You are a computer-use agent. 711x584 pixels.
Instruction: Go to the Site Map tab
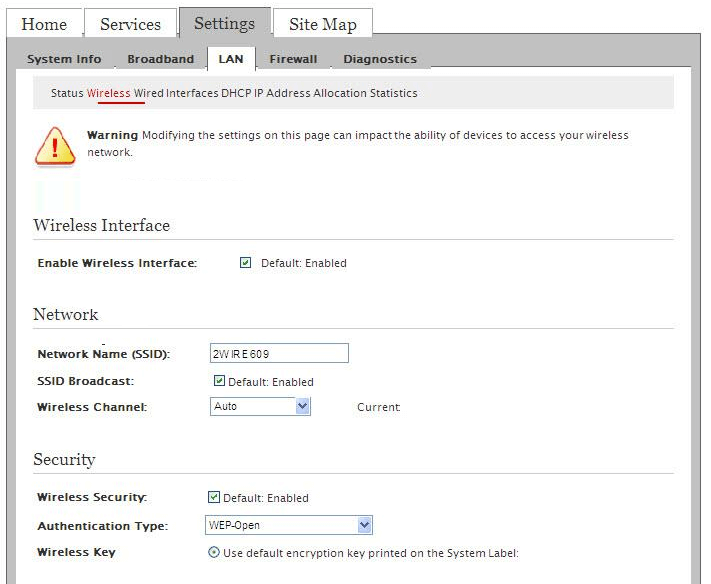[322, 24]
